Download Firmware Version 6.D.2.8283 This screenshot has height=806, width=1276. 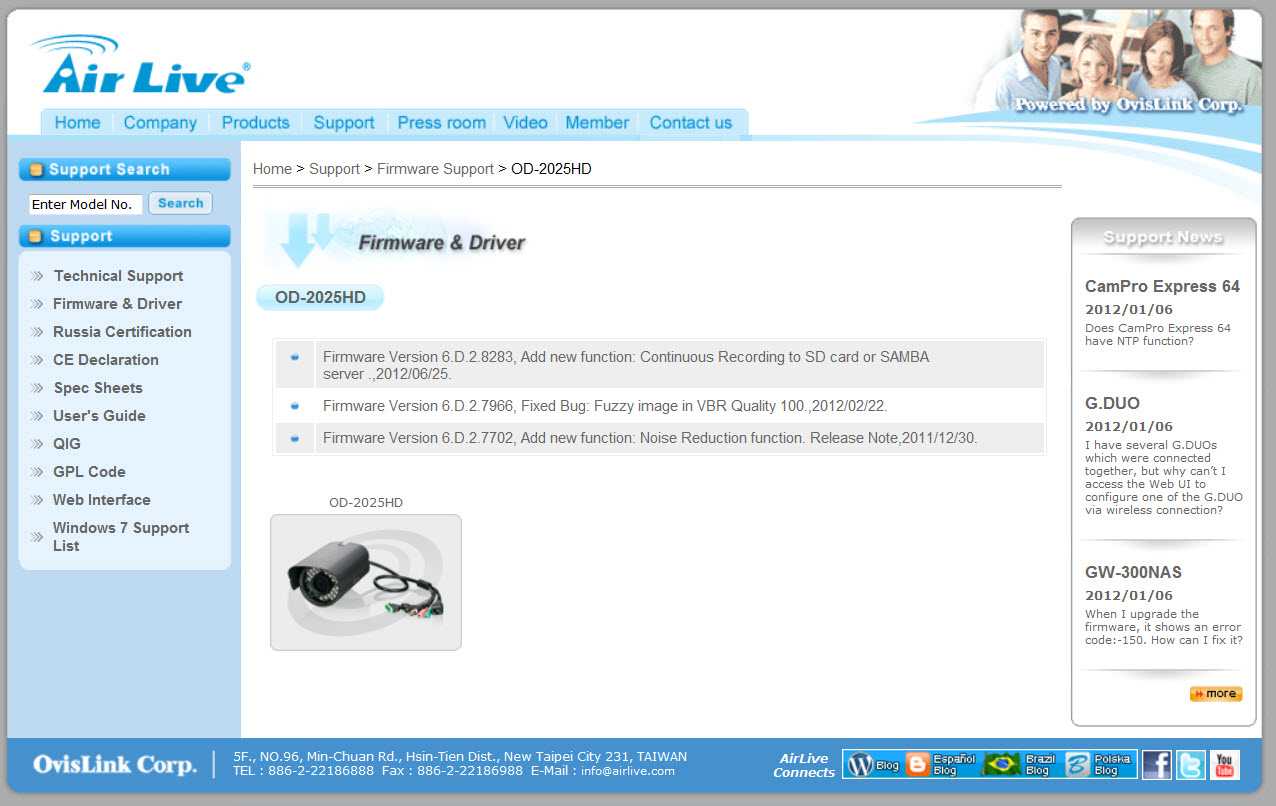coord(626,365)
